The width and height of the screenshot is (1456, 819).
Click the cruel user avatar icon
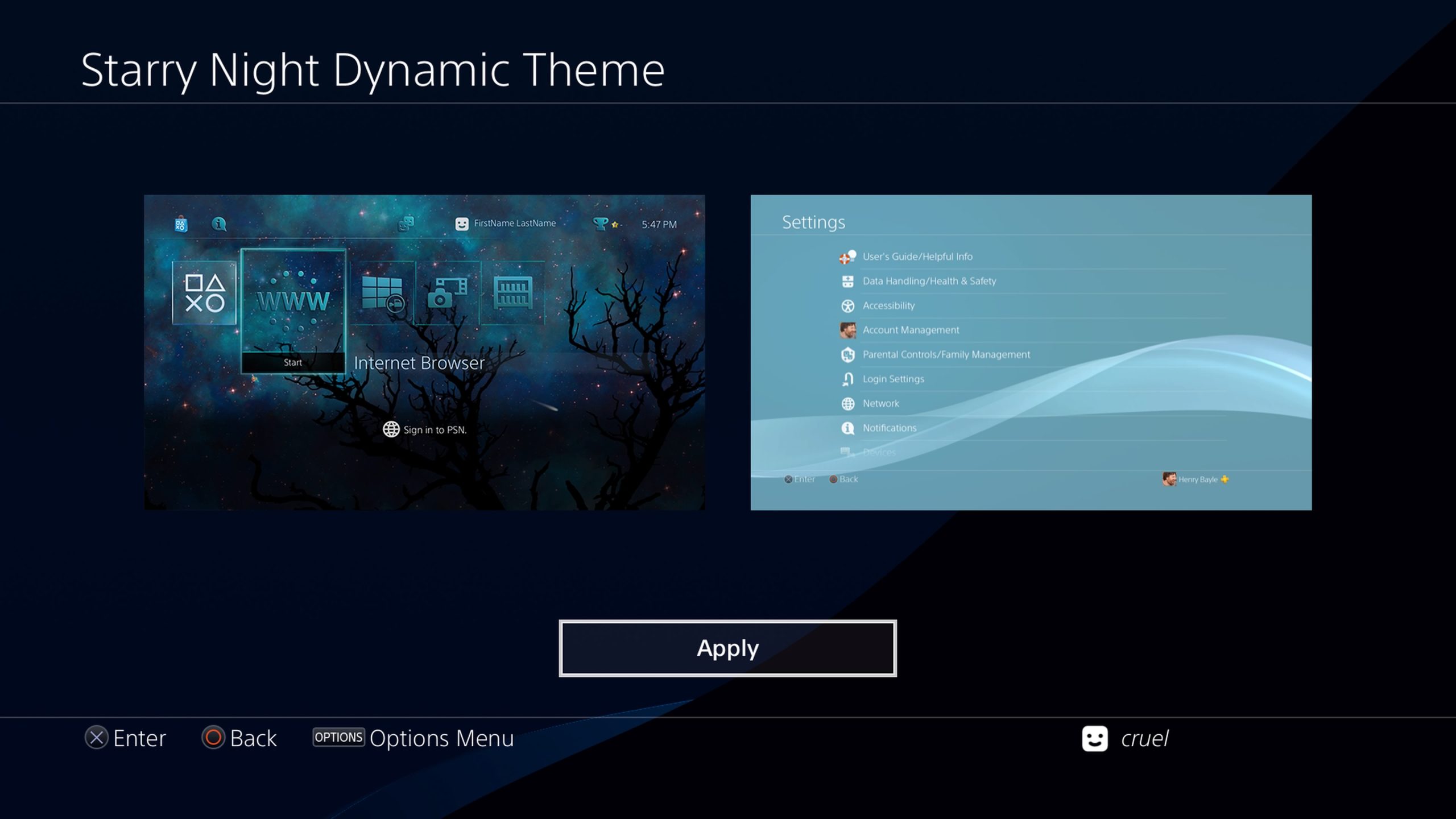pos(1094,738)
